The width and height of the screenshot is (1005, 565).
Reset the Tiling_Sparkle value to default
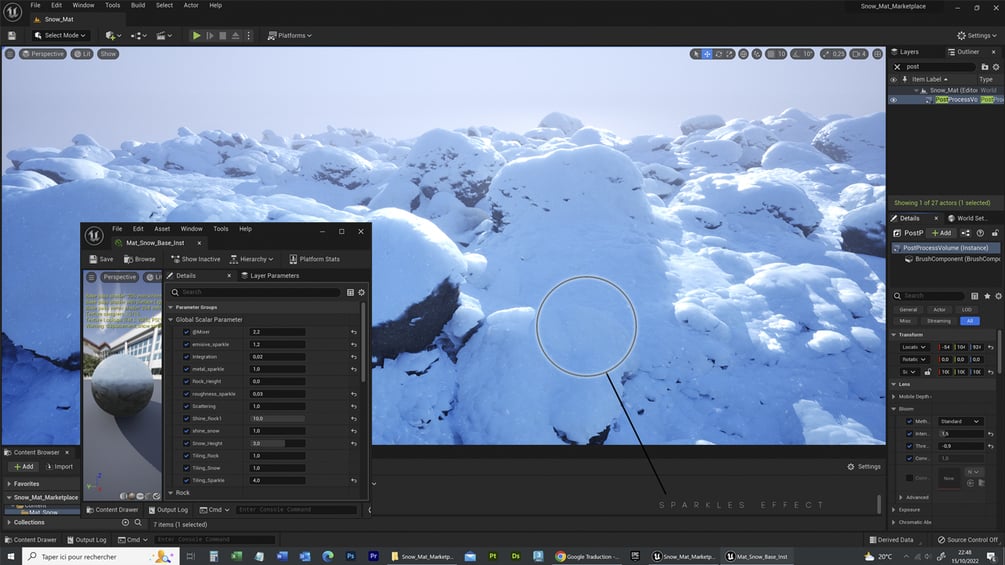coord(354,480)
